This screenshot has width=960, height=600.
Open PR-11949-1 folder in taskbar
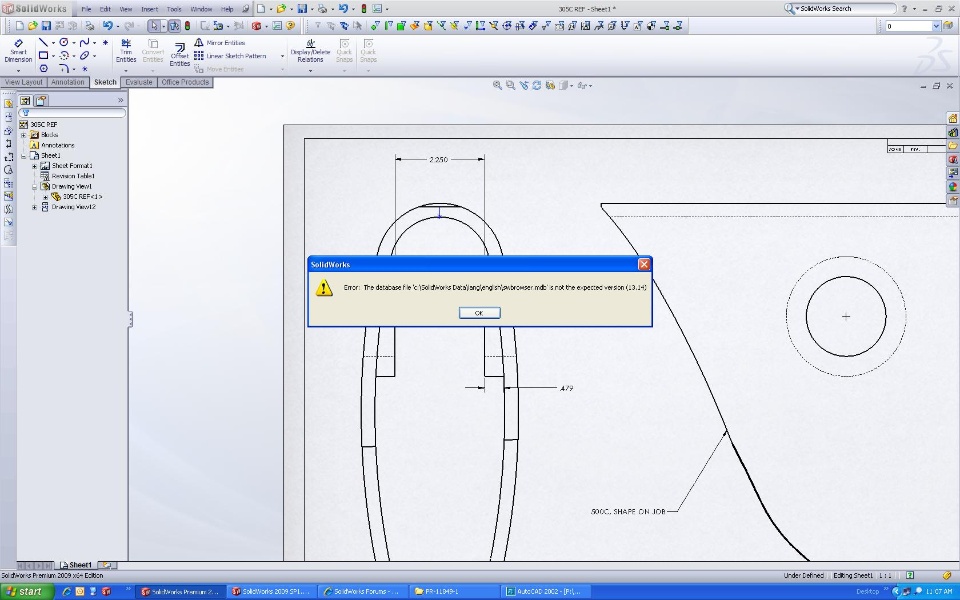[x=453, y=591]
